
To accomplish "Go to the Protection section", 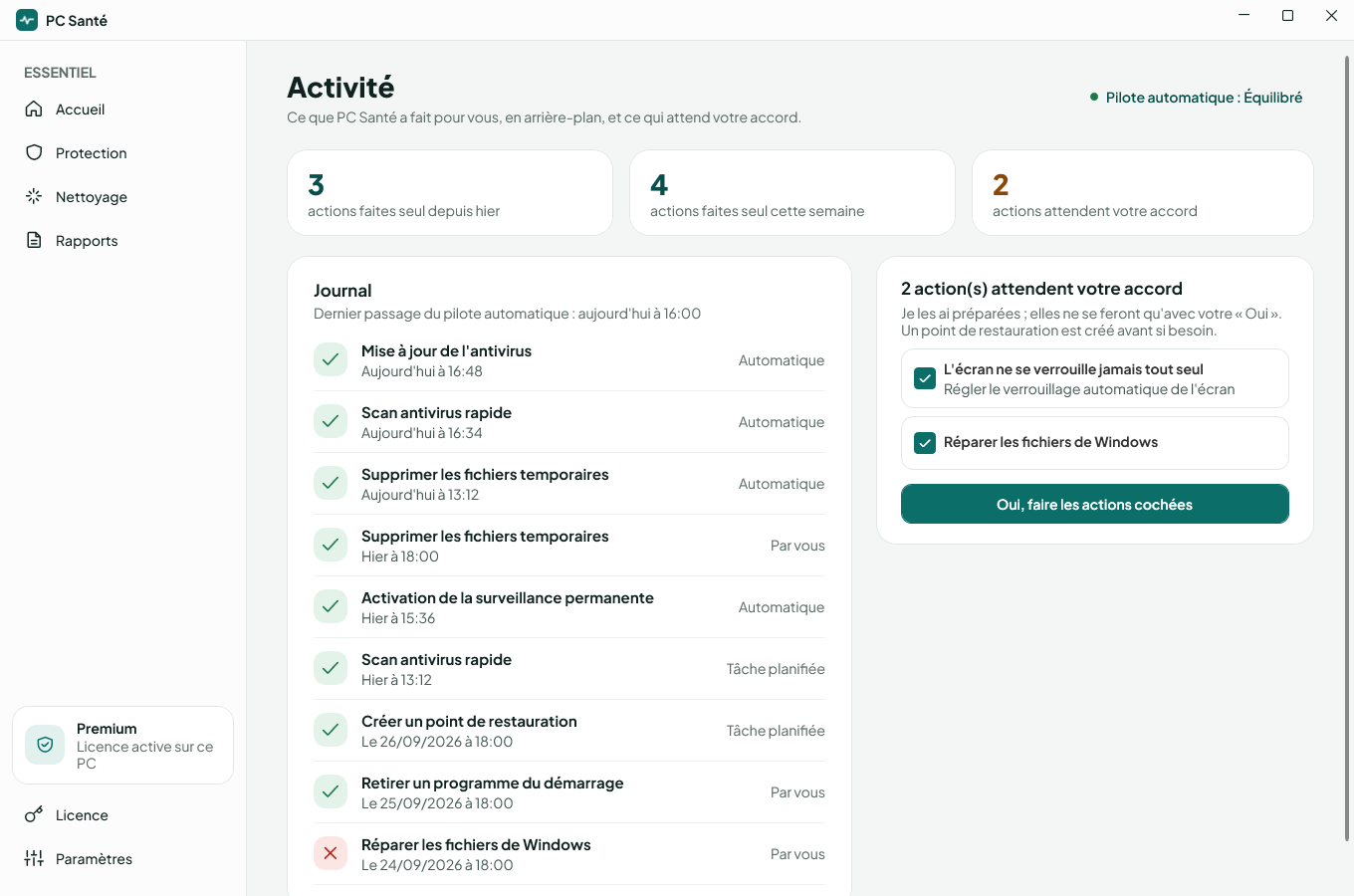I will click(x=122, y=153).
